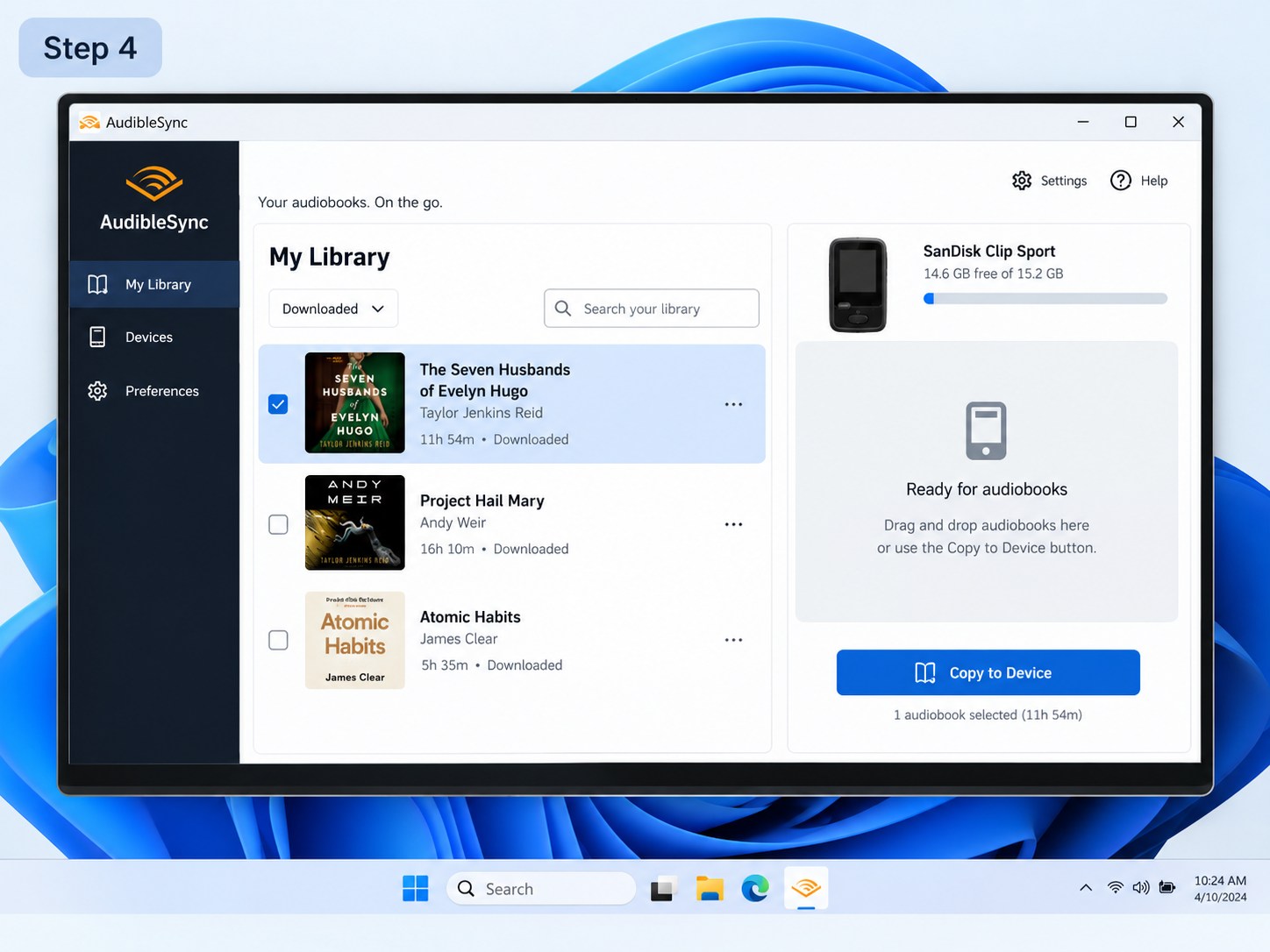Image resolution: width=1270 pixels, height=952 pixels.
Task: Click the Copy to Device button
Action: coord(988,672)
